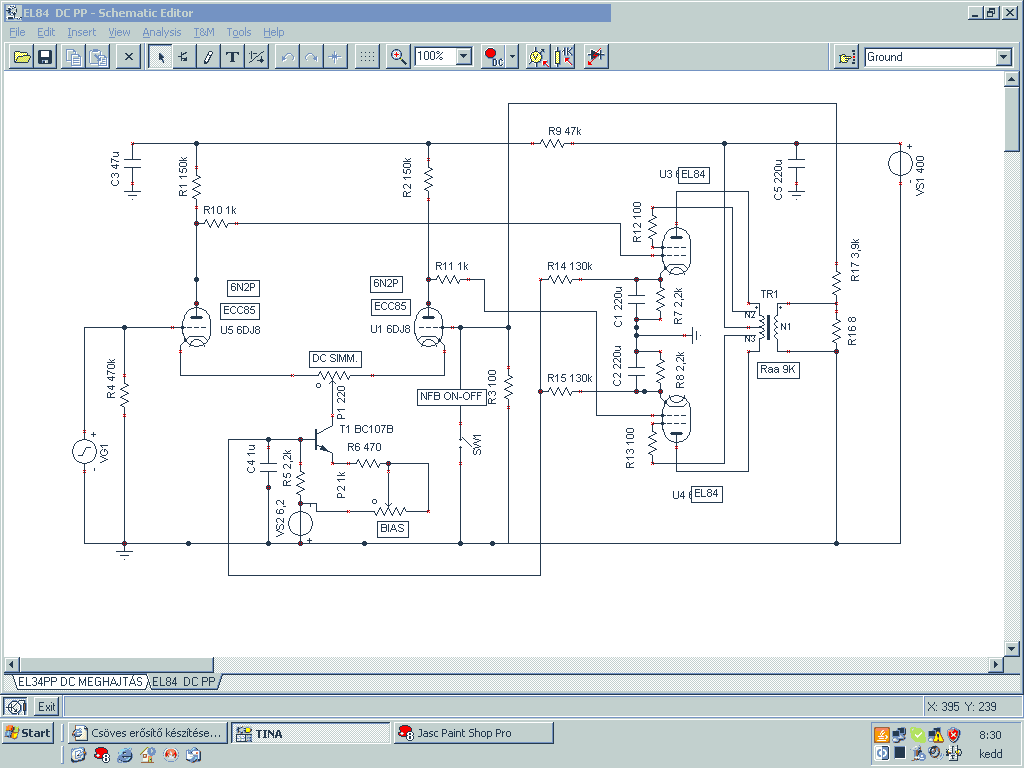This screenshot has height=768, width=1024.
Task: Select the U4 EL84 tube label
Action: (x=706, y=494)
